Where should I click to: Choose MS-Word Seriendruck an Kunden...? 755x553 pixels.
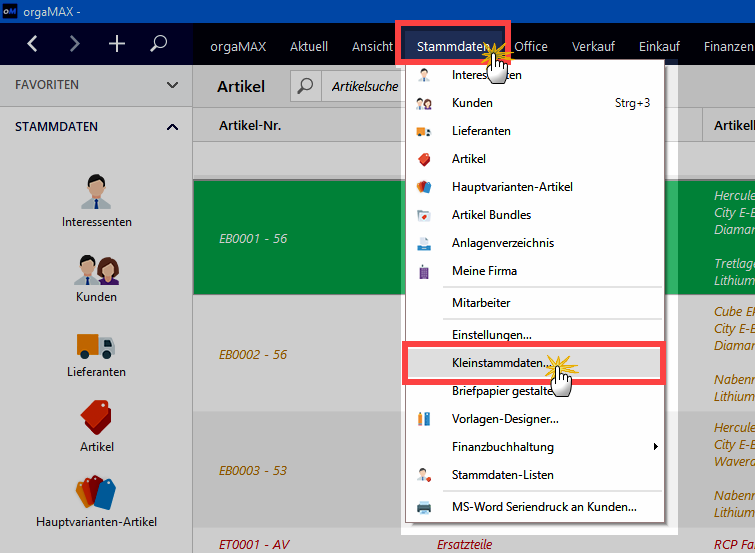point(534,507)
